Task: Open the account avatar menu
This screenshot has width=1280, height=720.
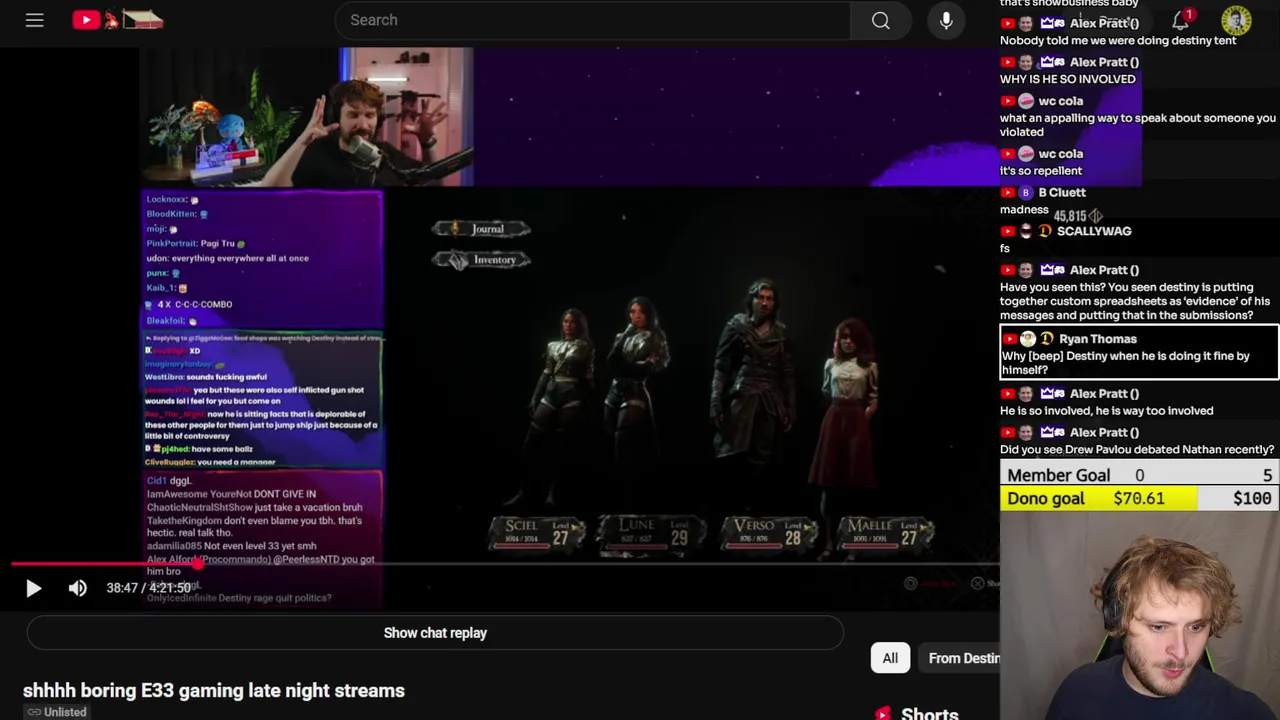Action: [x=1236, y=20]
